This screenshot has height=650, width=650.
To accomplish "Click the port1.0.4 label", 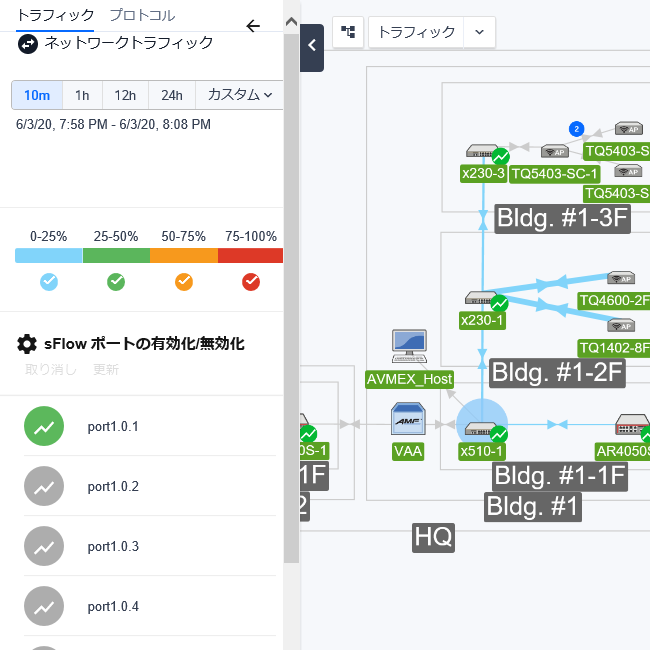I will click(113, 606).
